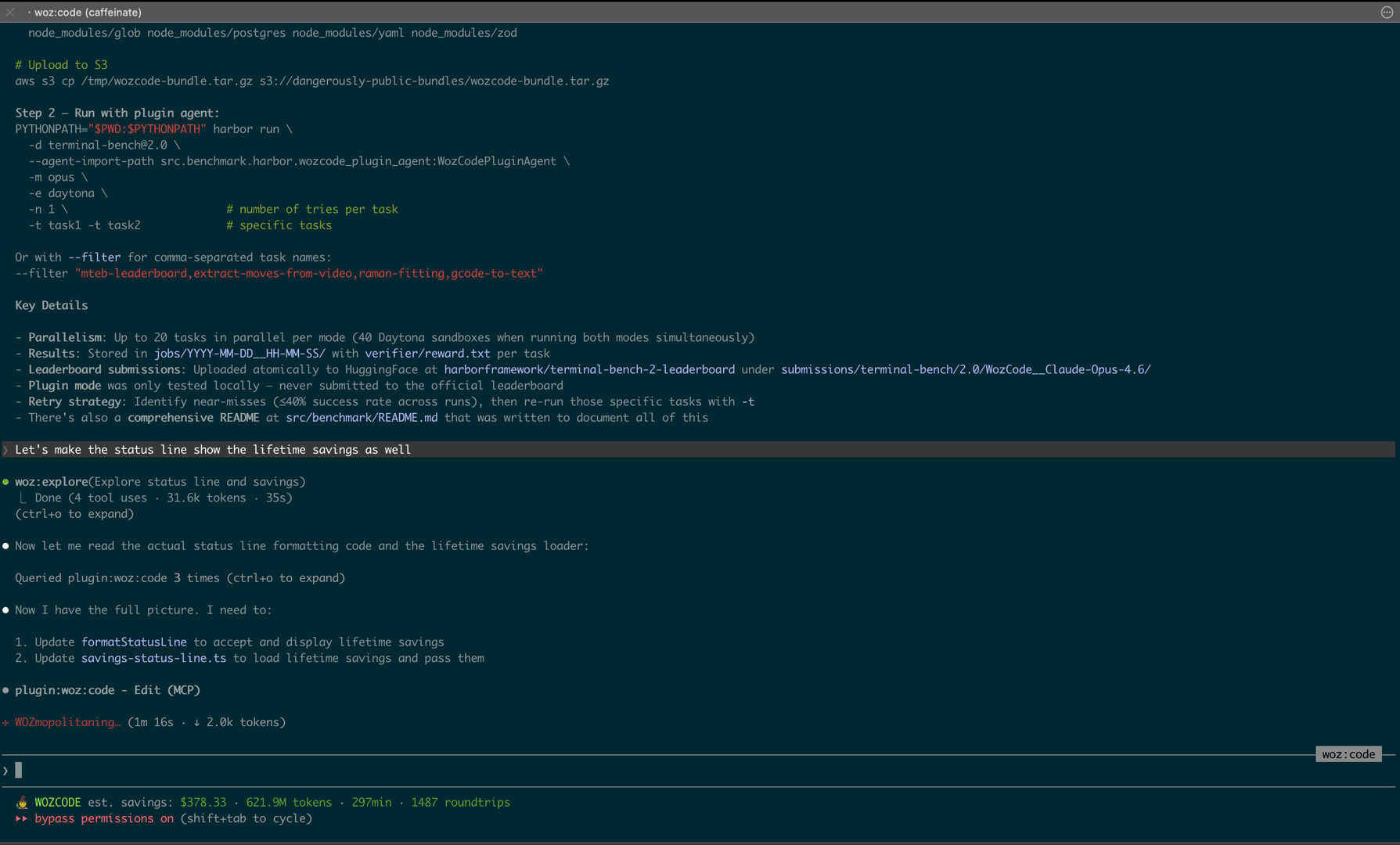The width and height of the screenshot is (1400, 845).
Task: Click verifier/reward.txt file reference
Action: (x=427, y=354)
